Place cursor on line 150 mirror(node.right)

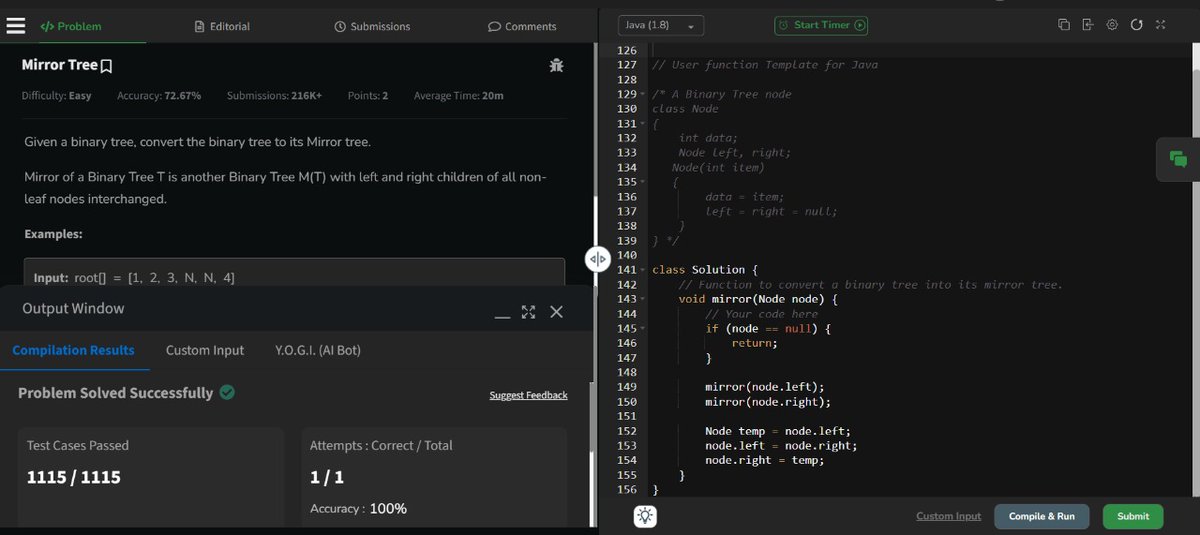tap(768, 402)
